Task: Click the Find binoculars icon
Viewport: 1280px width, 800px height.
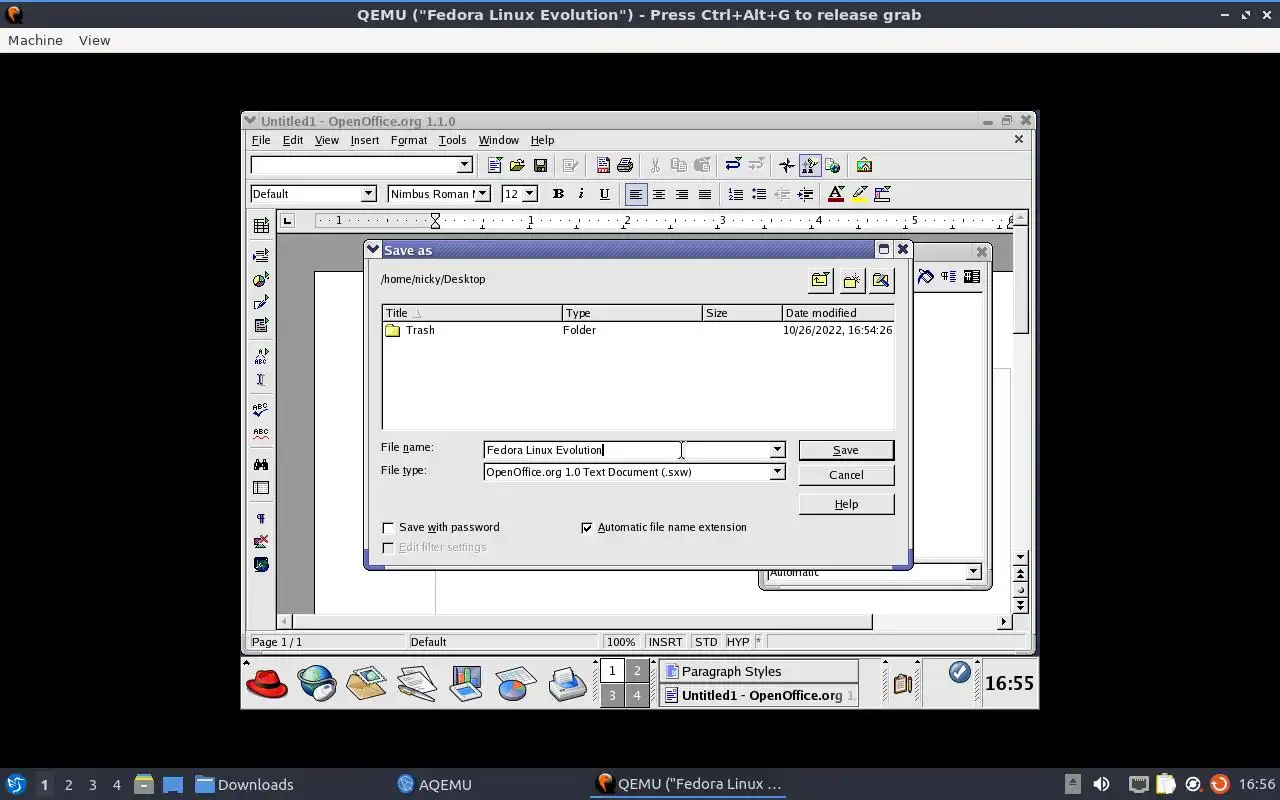Action: pos(261,464)
